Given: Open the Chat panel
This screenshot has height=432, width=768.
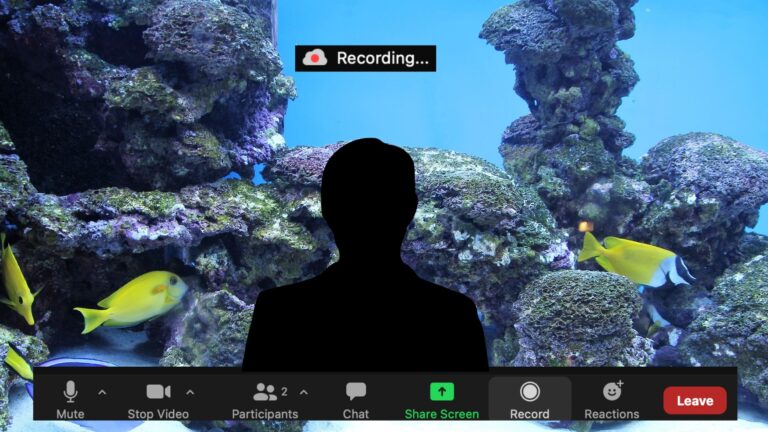Looking at the screenshot, I should click(x=356, y=399).
